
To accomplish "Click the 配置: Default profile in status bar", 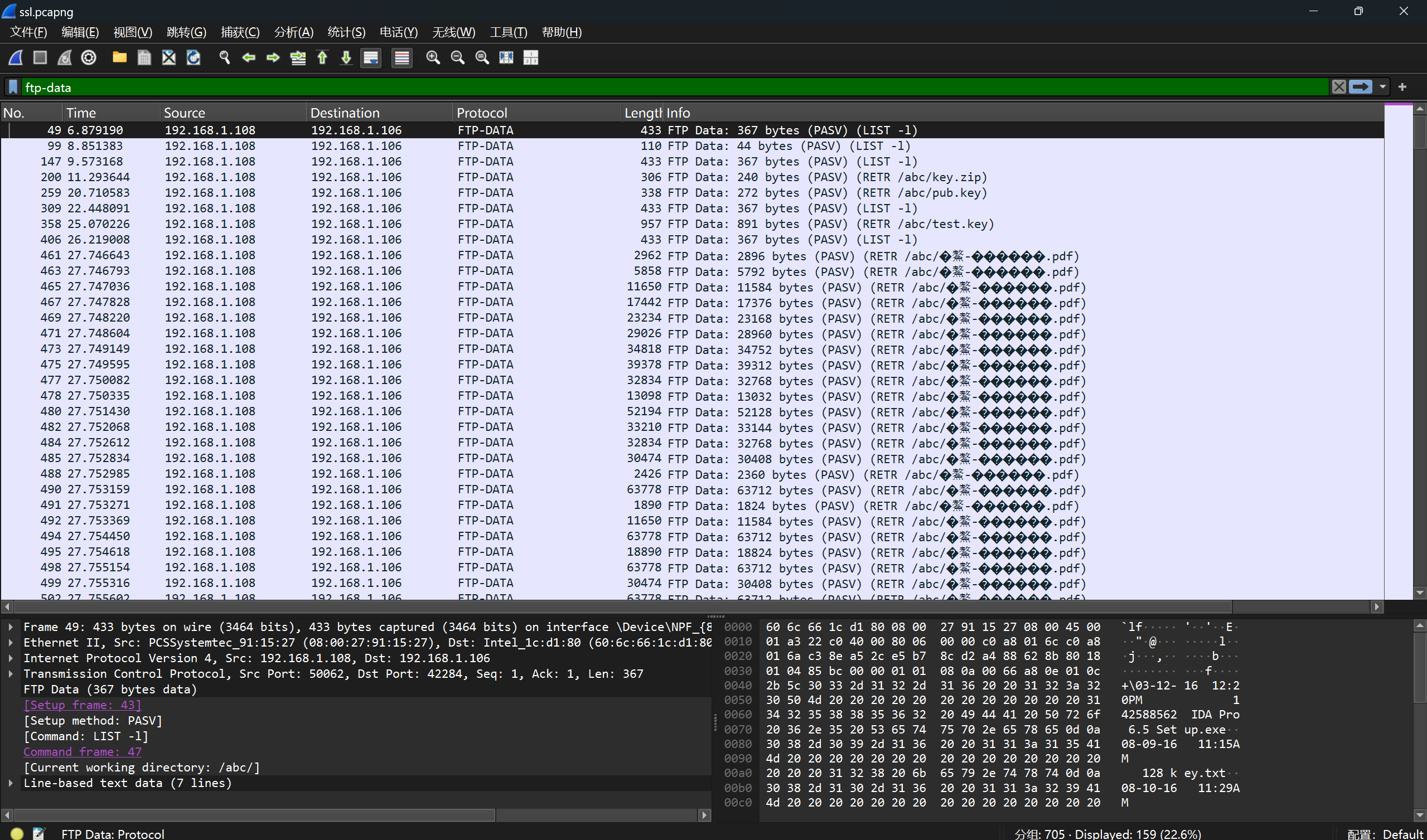I will tap(1386, 833).
